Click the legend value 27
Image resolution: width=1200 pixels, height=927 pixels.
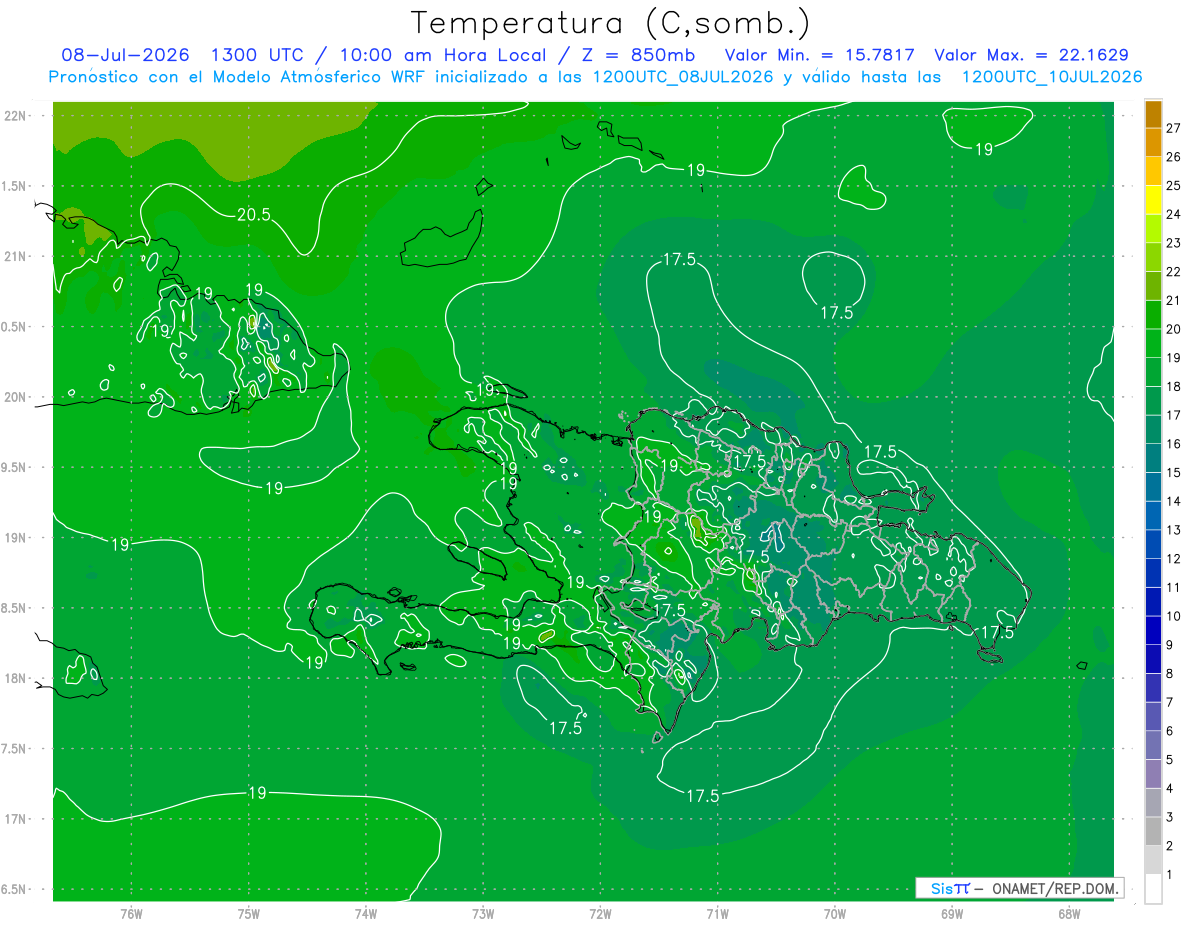pyautogui.click(x=1174, y=128)
